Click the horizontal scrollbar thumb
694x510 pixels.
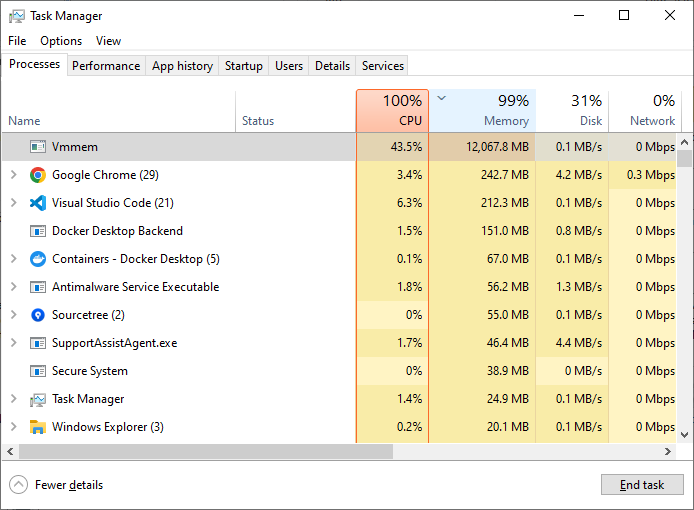pos(206,452)
